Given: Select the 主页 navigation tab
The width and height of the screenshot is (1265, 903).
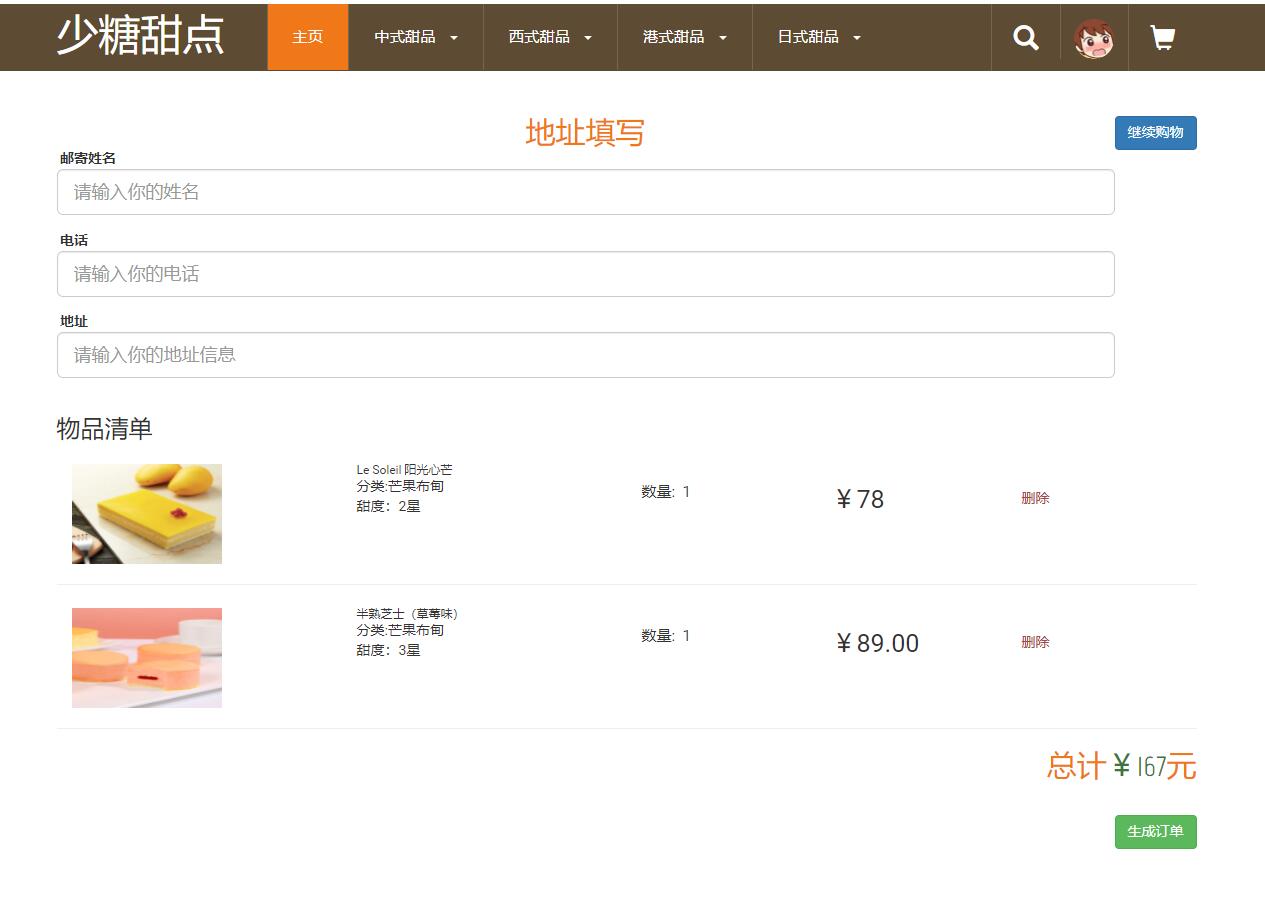Looking at the screenshot, I should coord(306,37).
